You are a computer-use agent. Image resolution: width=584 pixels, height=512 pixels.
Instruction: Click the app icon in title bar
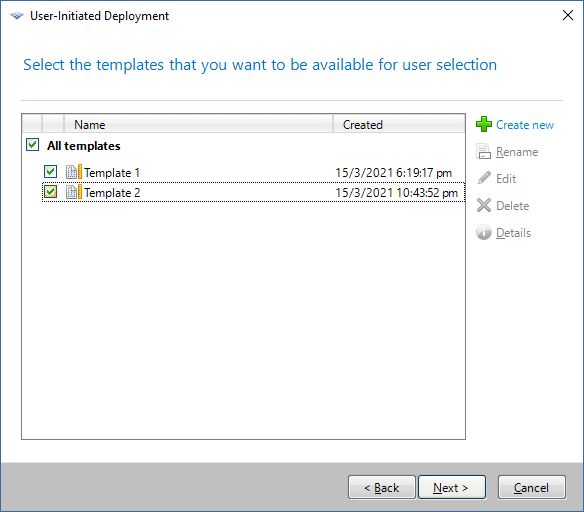pyautogui.click(x=17, y=16)
